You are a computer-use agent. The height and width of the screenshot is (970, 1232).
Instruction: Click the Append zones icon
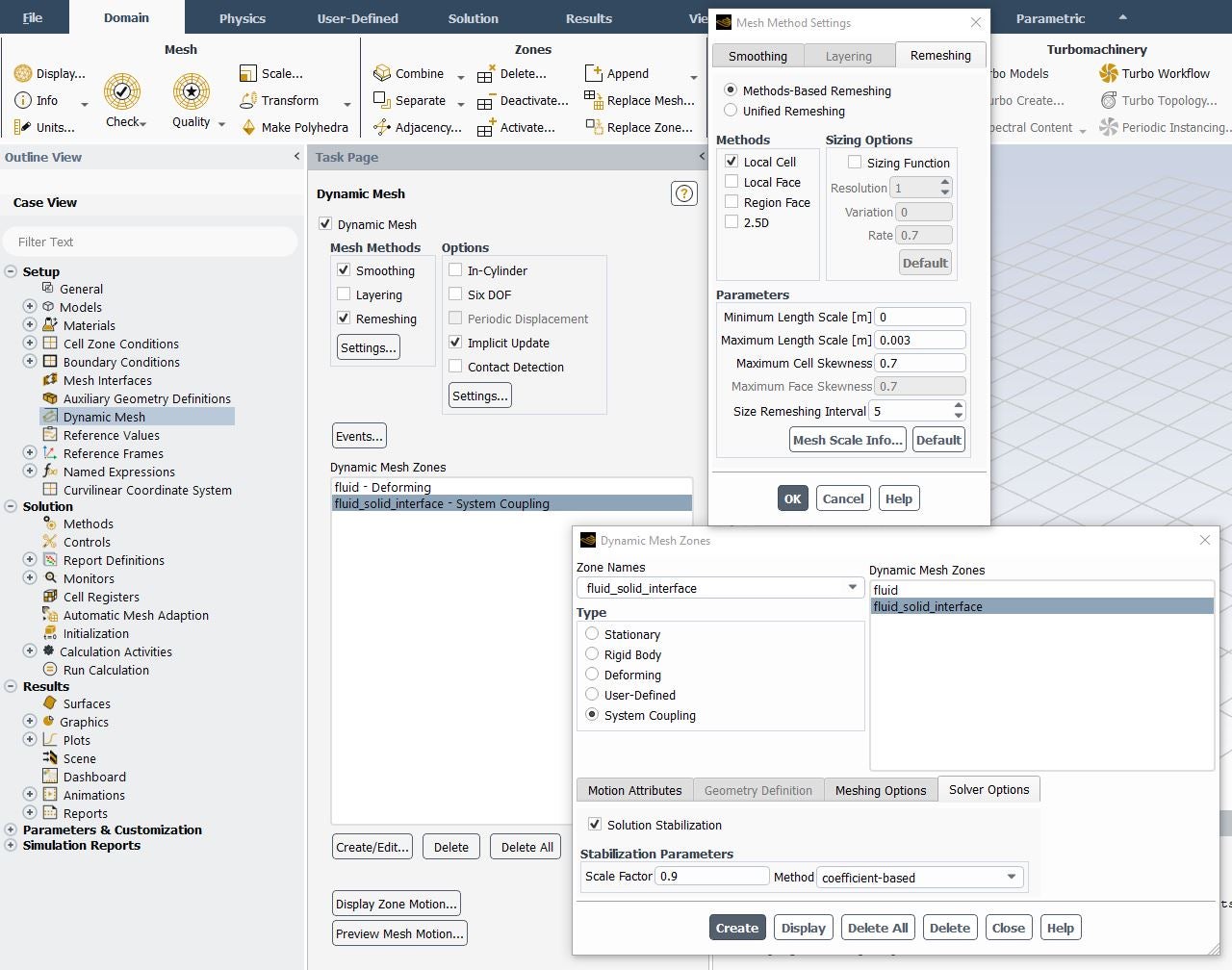tap(593, 73)
